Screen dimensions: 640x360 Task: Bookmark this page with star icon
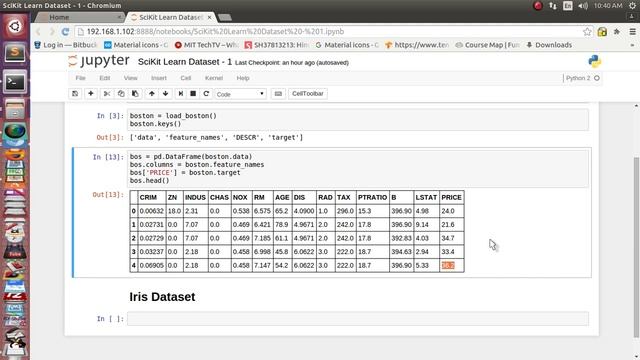coord(587,31)
